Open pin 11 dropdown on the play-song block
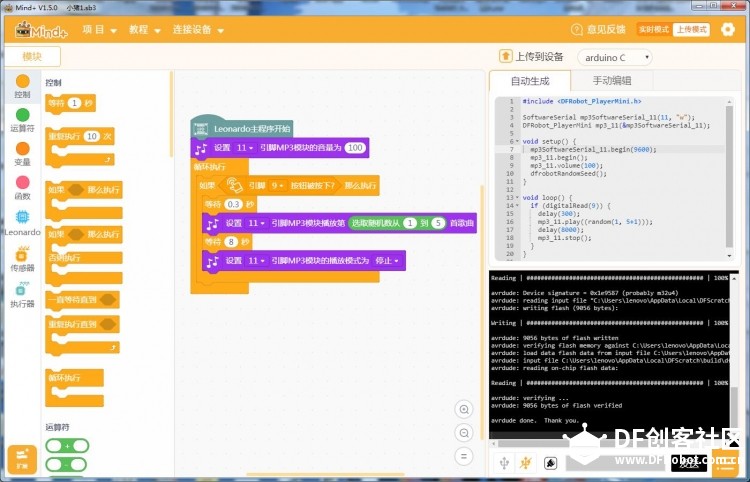 [257, 223]
